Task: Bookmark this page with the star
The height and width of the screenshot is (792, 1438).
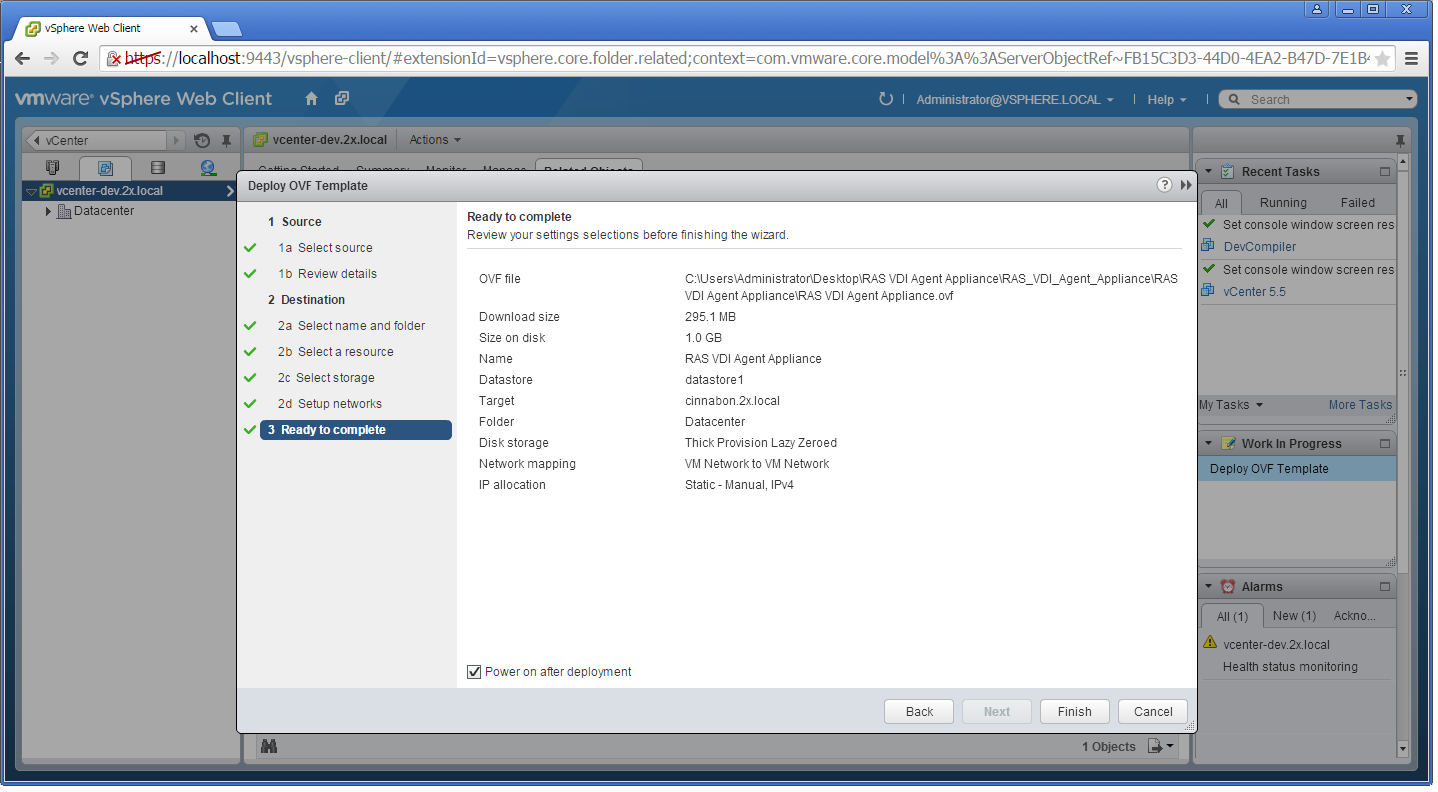Action: coord(1382,59)
